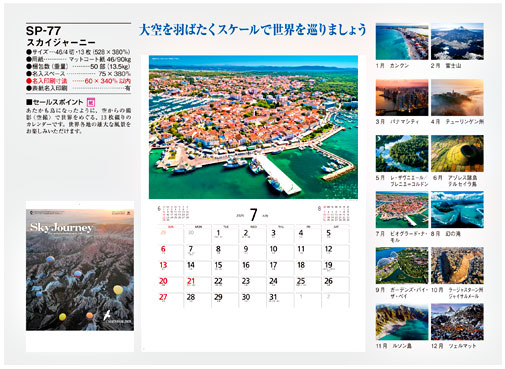Select the March パナマシティ thumbnail
The width and height of the screenshot is (505, 369).
pyautogui.click(x=402, y=98)
